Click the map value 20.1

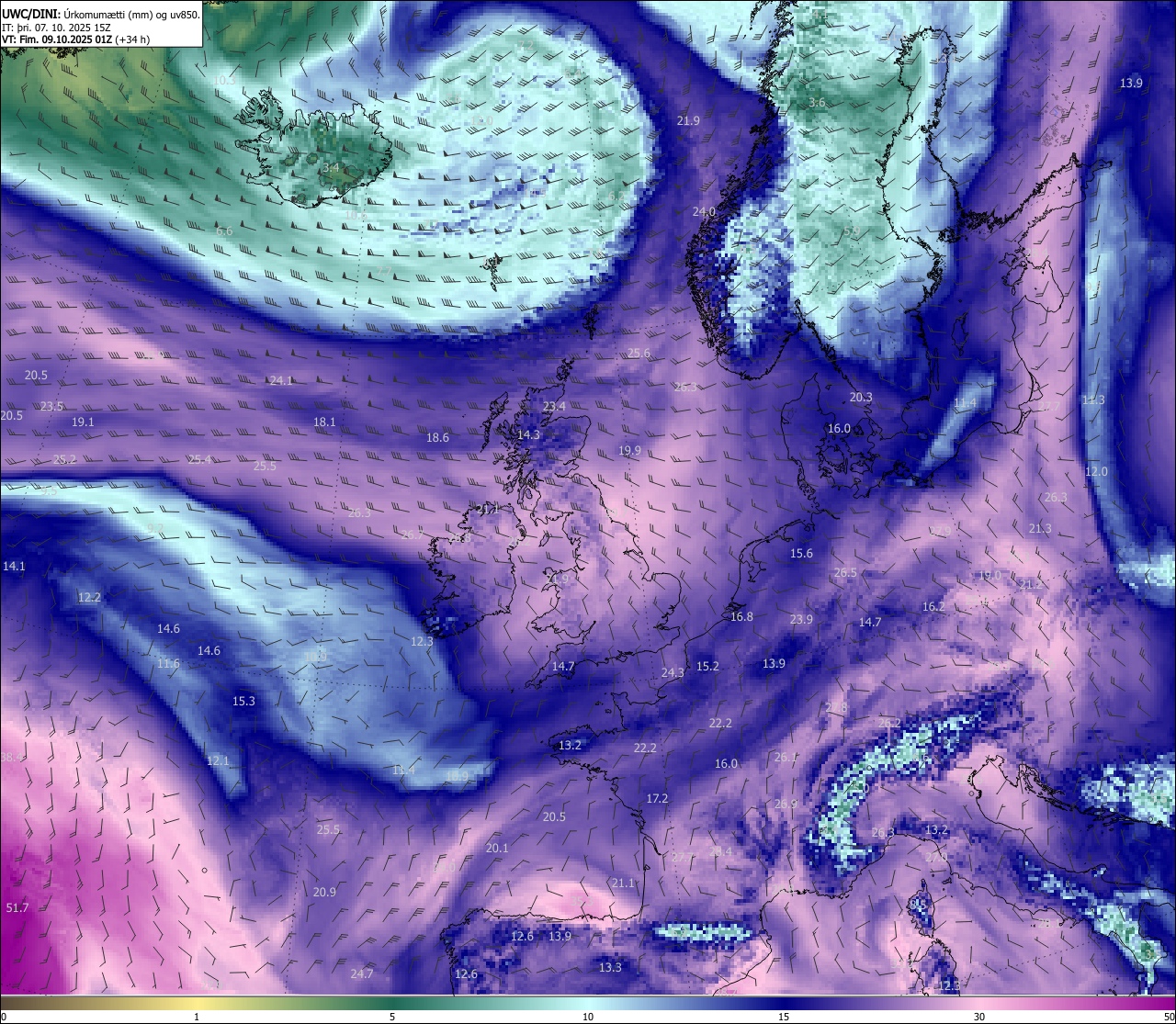(x=497, y=848)
